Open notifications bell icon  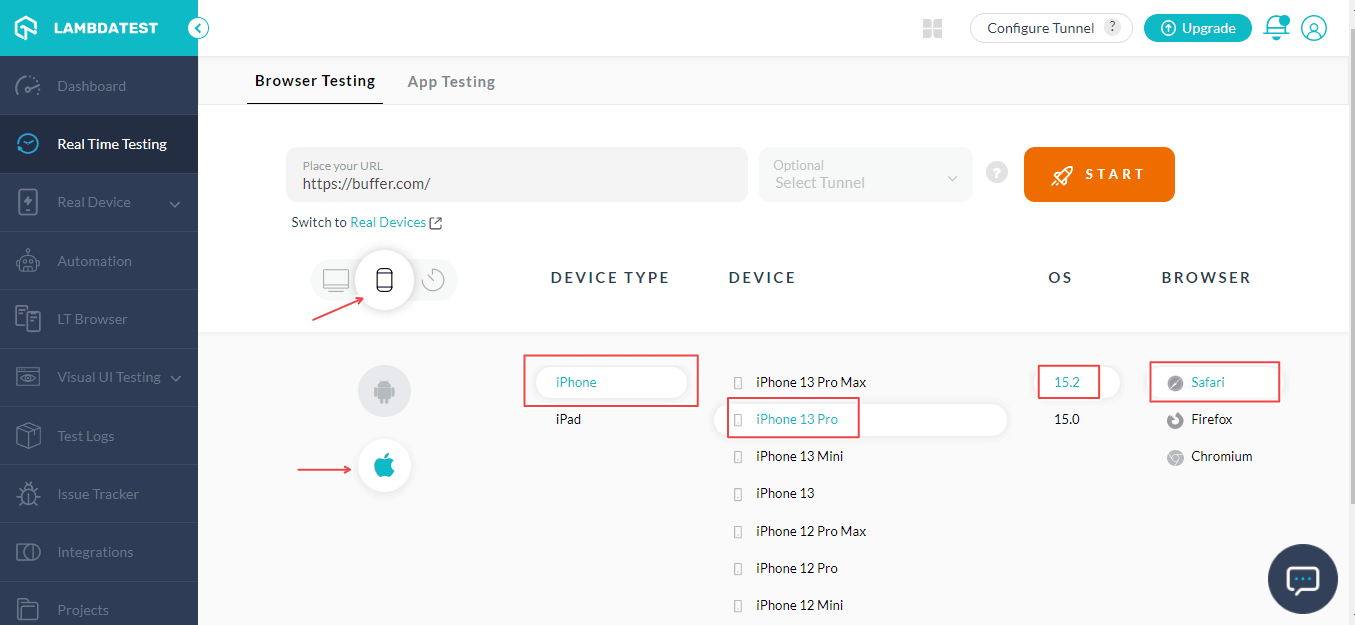click(1276, 28)
